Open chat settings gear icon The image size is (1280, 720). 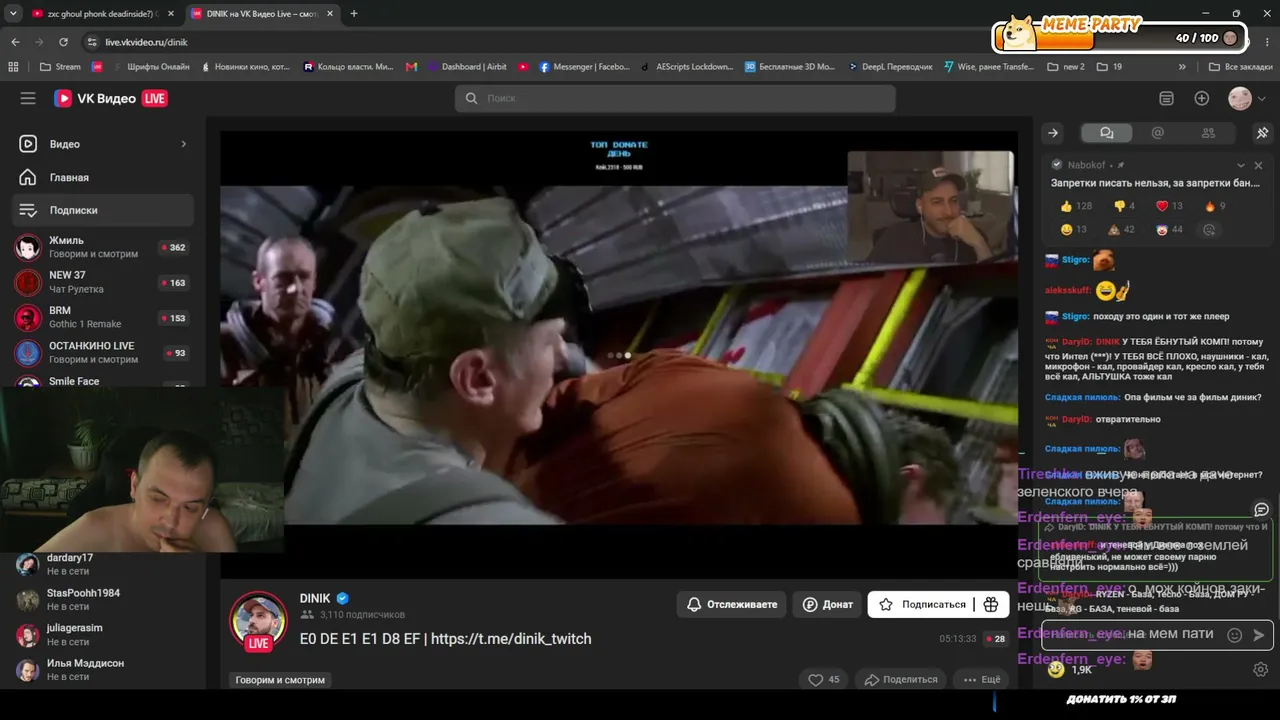(x=1261, y=669)
